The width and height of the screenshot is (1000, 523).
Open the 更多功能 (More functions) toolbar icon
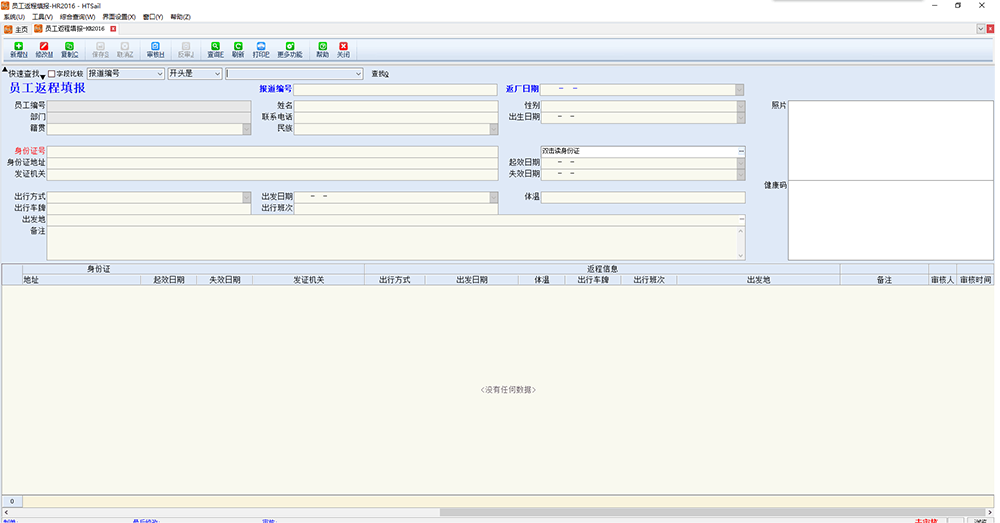[x=290, y=49]
